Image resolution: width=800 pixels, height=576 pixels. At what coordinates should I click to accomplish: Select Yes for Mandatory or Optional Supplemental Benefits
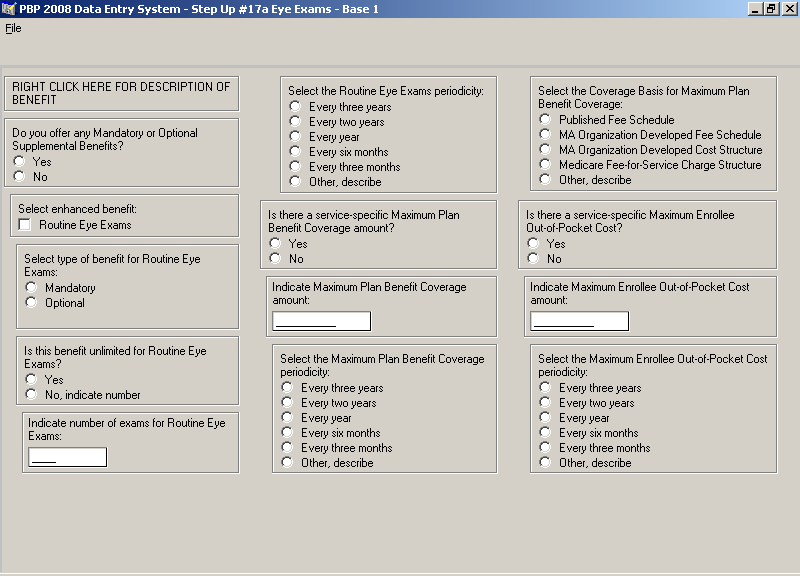[x=19, y=162]
